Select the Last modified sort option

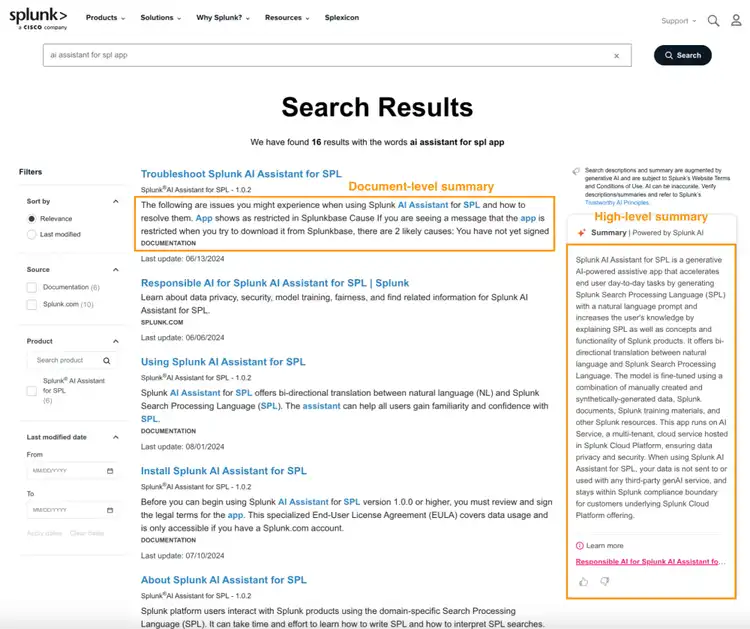tap(32, 234)
